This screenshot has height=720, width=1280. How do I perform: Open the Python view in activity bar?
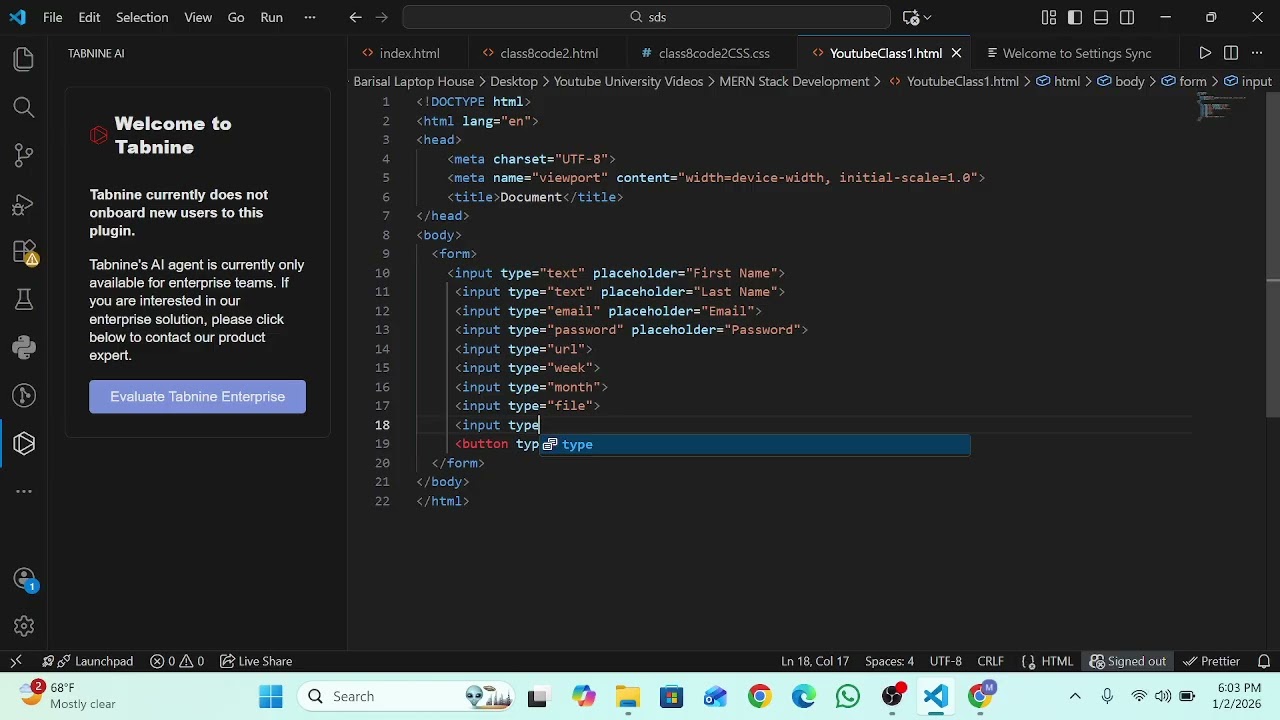[24, 348]
